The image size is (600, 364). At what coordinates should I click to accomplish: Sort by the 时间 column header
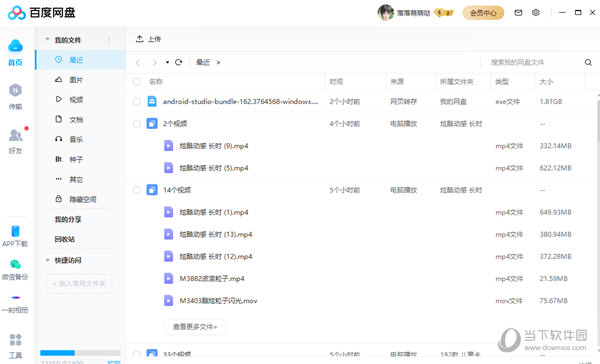click(x=336, y=82)
